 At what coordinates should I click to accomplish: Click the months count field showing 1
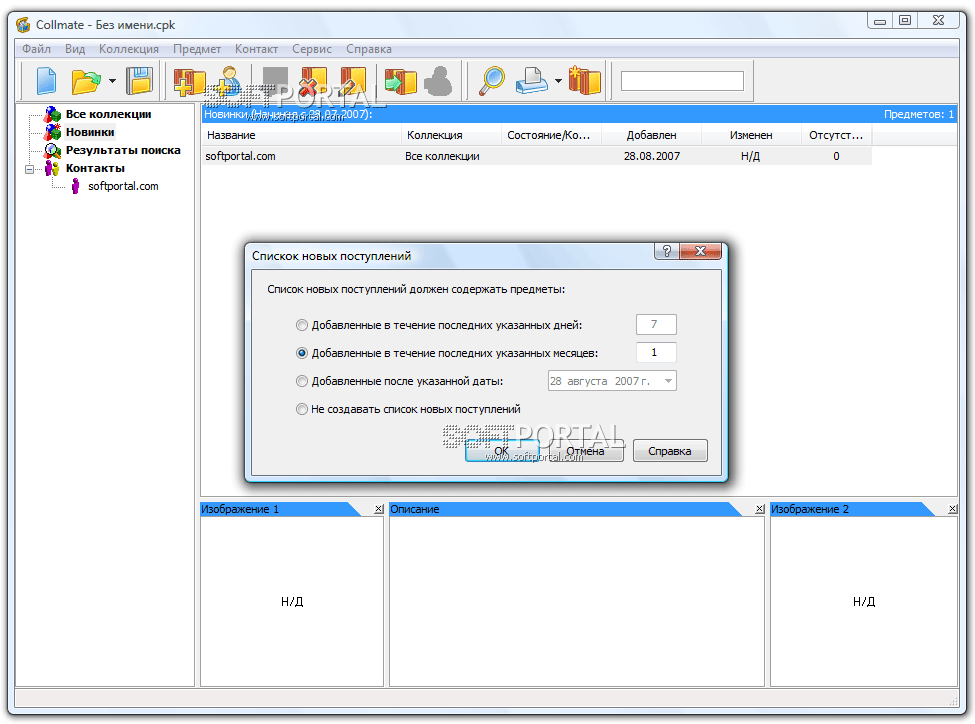tap(656, 352)
